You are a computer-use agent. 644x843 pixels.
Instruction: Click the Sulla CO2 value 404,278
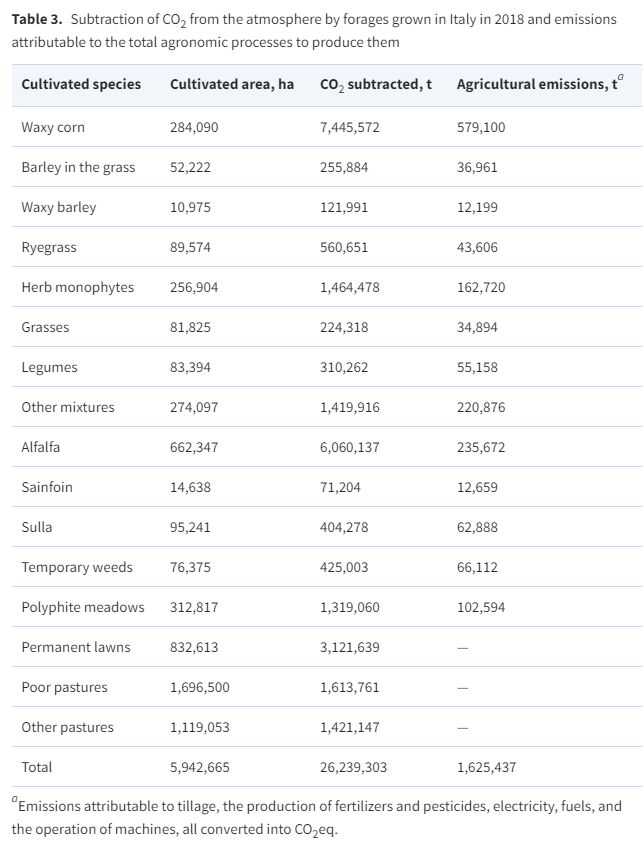[344, 527]
